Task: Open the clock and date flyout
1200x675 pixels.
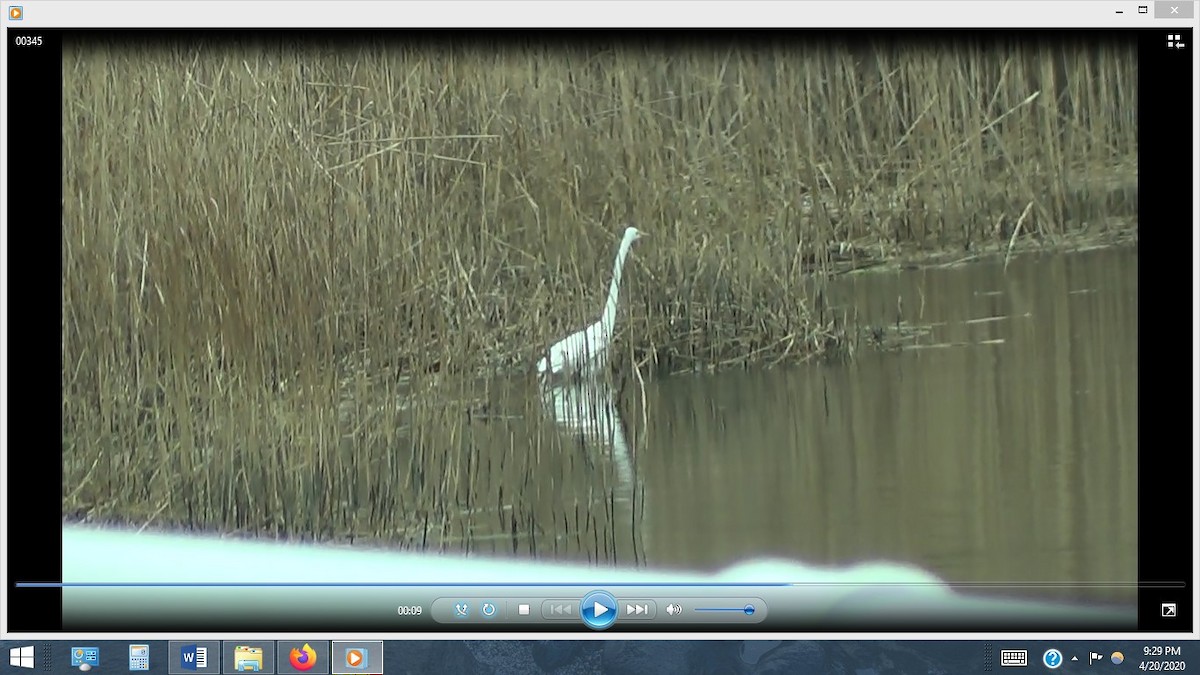Action: [x=1161, y=657]
